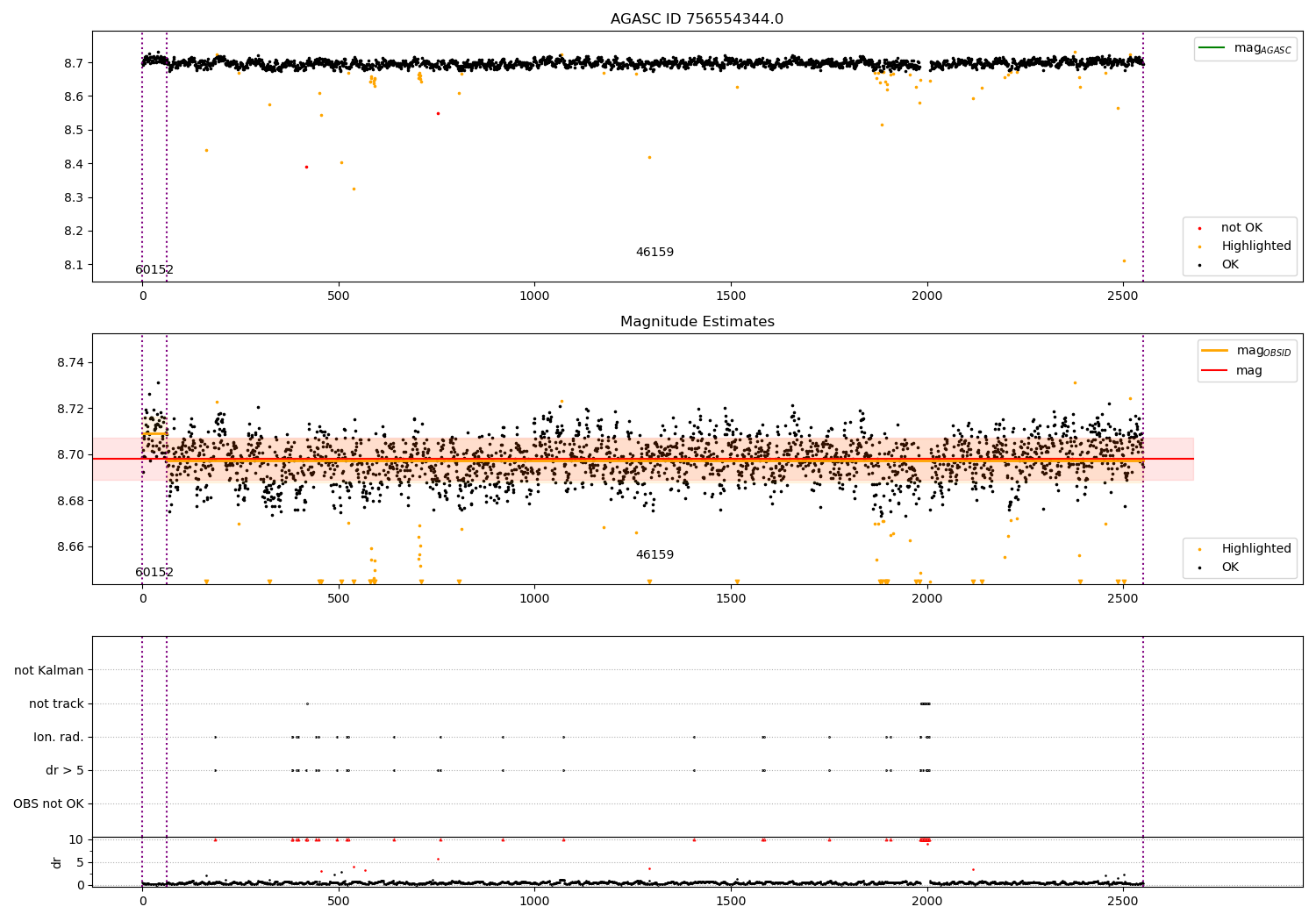The image size is (1316, 921).
Task: Click the 8.68 y-tick label in middle plot
Action: (x=71, y=501)
